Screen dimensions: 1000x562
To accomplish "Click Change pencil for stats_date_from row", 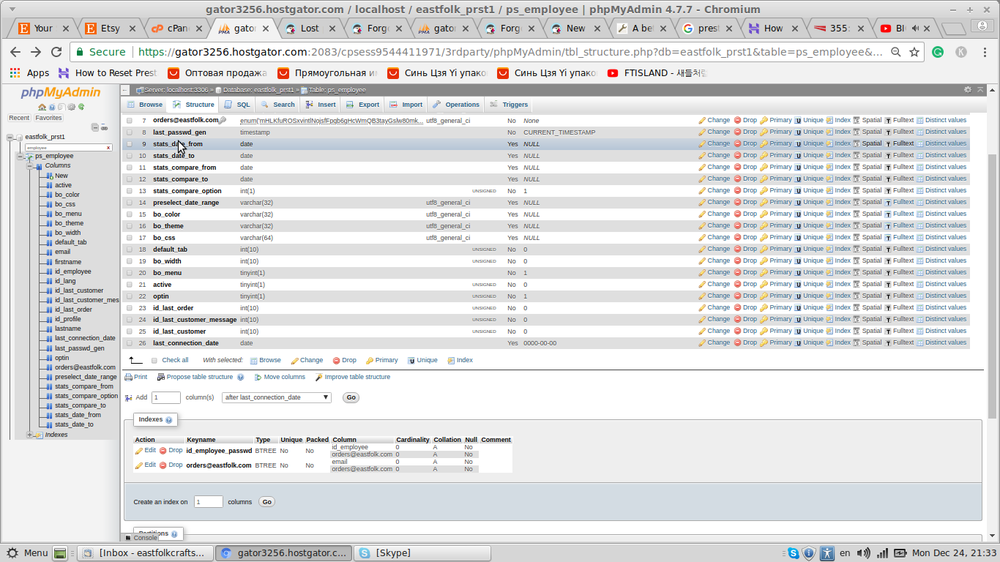I will click(702, 144).
